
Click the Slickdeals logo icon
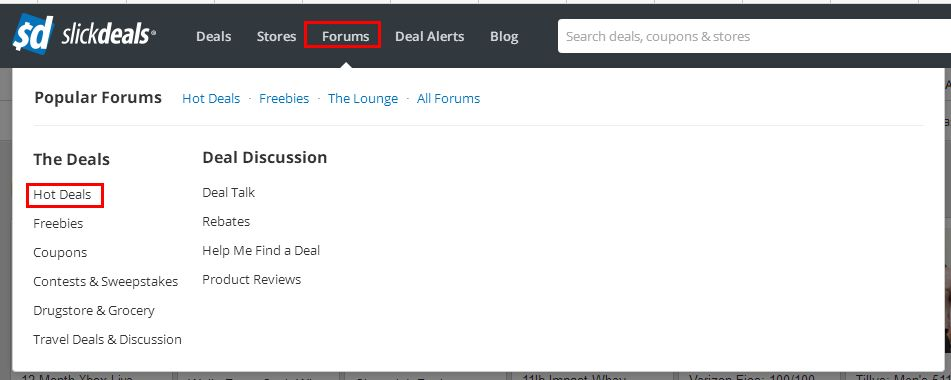[x=33, y=35]
